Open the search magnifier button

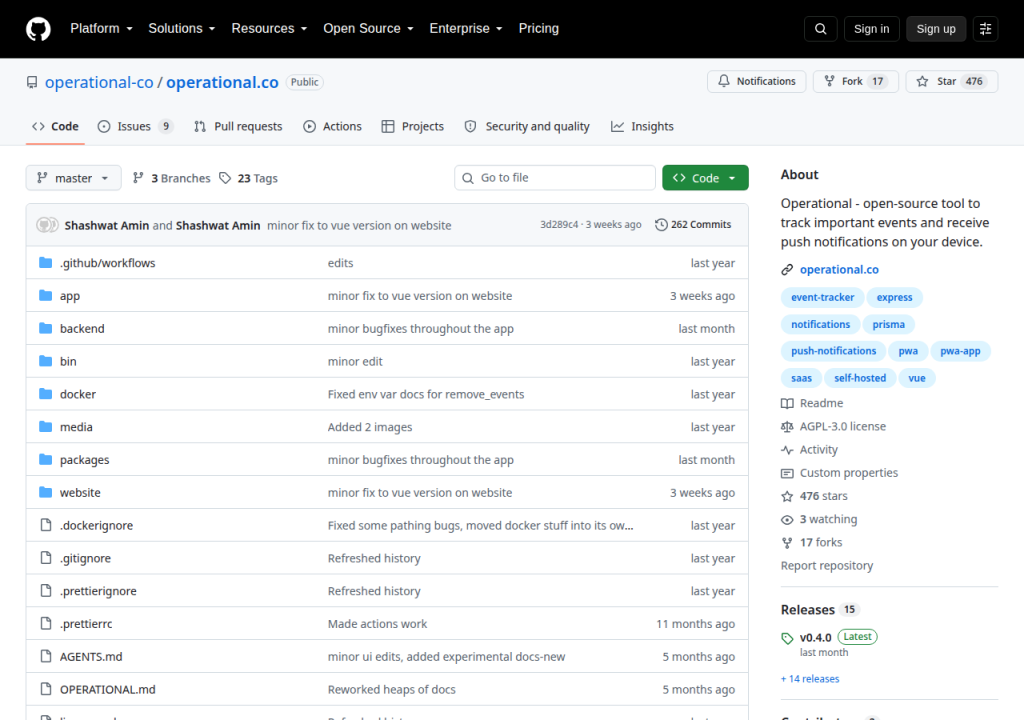point(820,29)
